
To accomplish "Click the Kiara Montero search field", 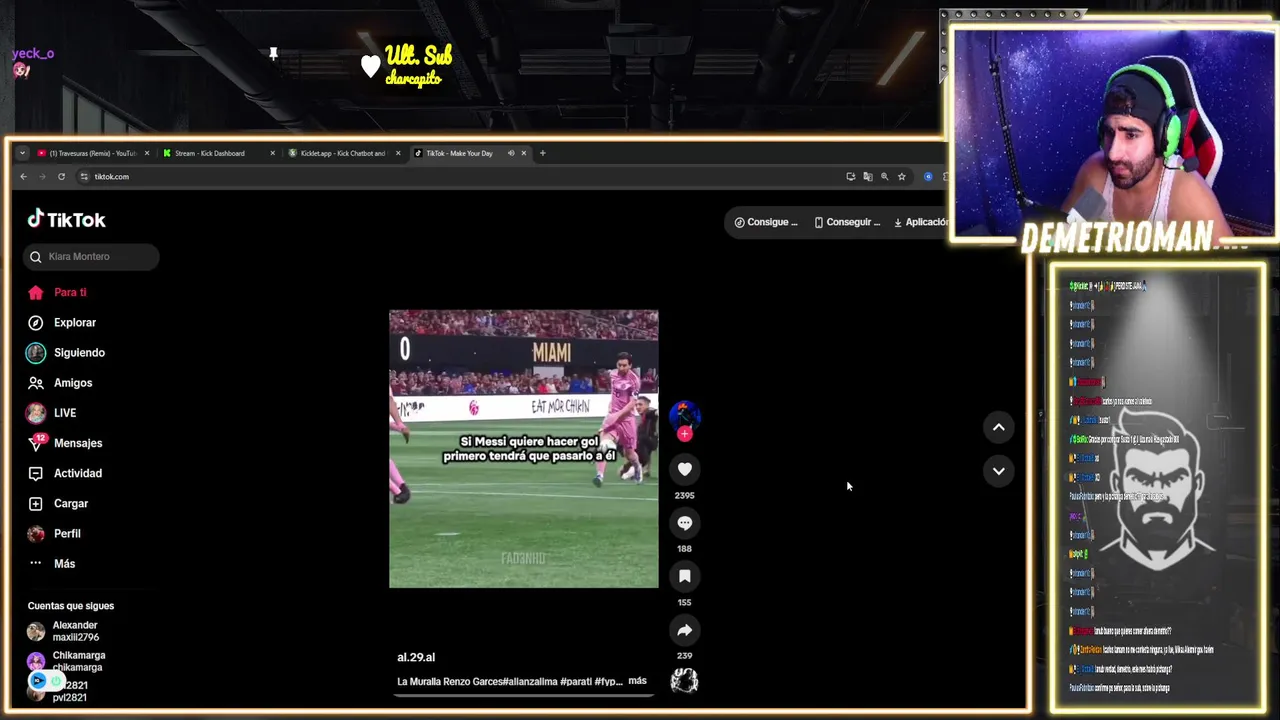I will (x=91, y=257).
